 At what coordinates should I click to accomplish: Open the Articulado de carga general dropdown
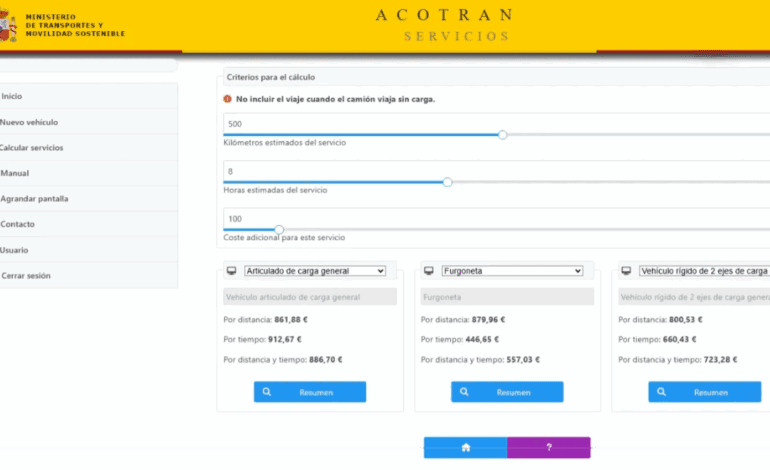click(x=315, y=271)
